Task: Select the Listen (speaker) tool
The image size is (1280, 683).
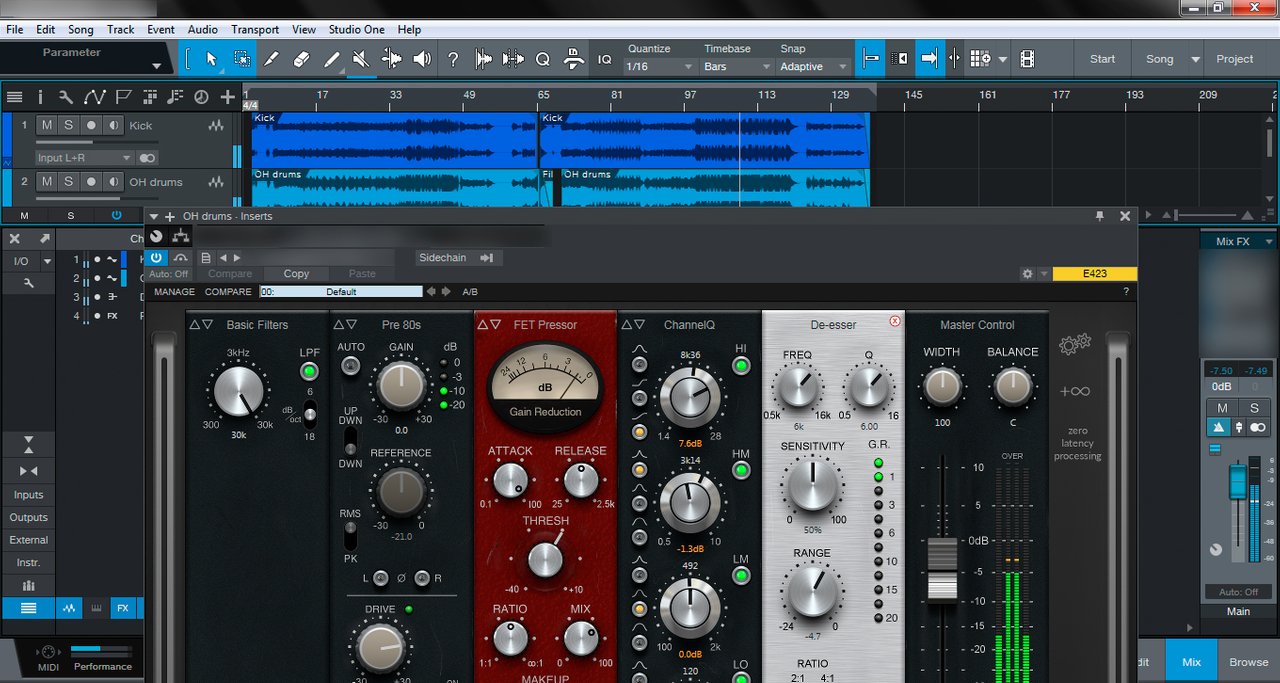Action: coord(422,59)
